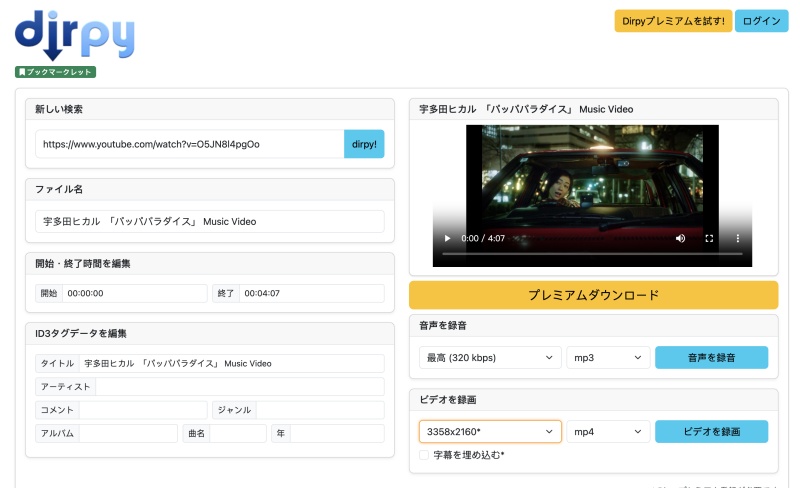Click the 音声を録音 button
Image resolution: width=800 pixels, height=488 pixels.
(711, 358)
